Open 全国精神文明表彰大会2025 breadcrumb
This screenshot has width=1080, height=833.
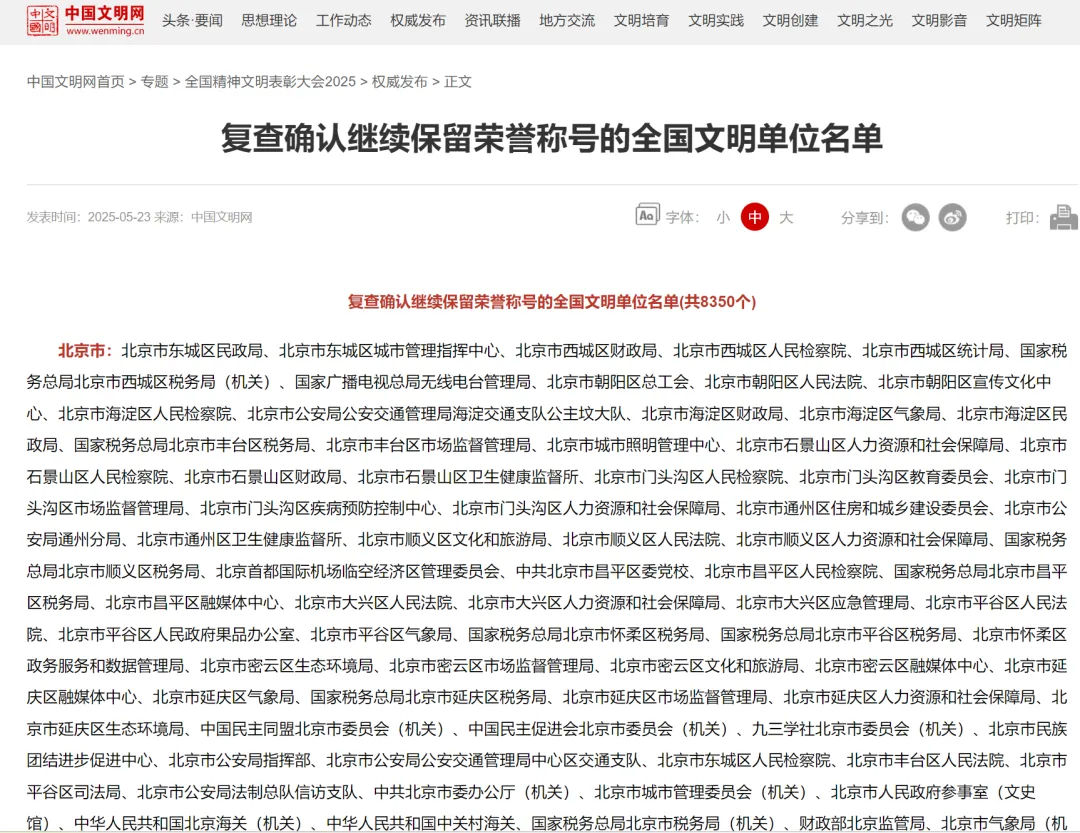click(x=270, y=81)
